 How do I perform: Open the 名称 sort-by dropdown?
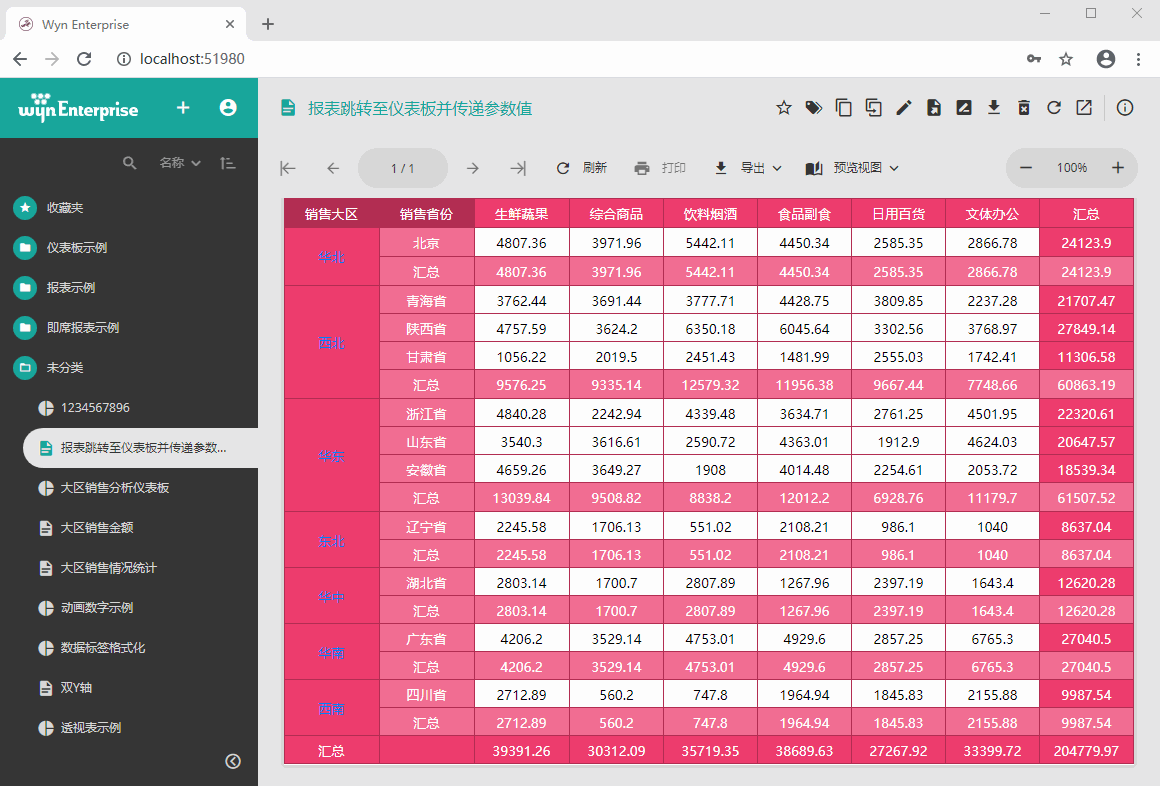[179, 163]
